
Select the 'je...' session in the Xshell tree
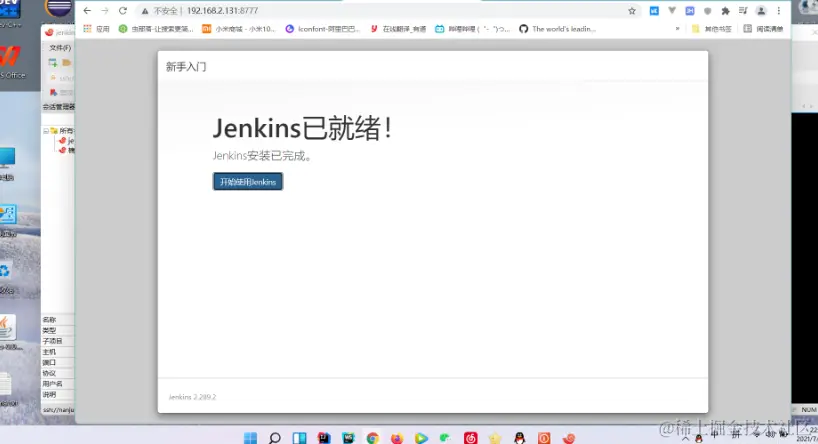tap(67, 140)
